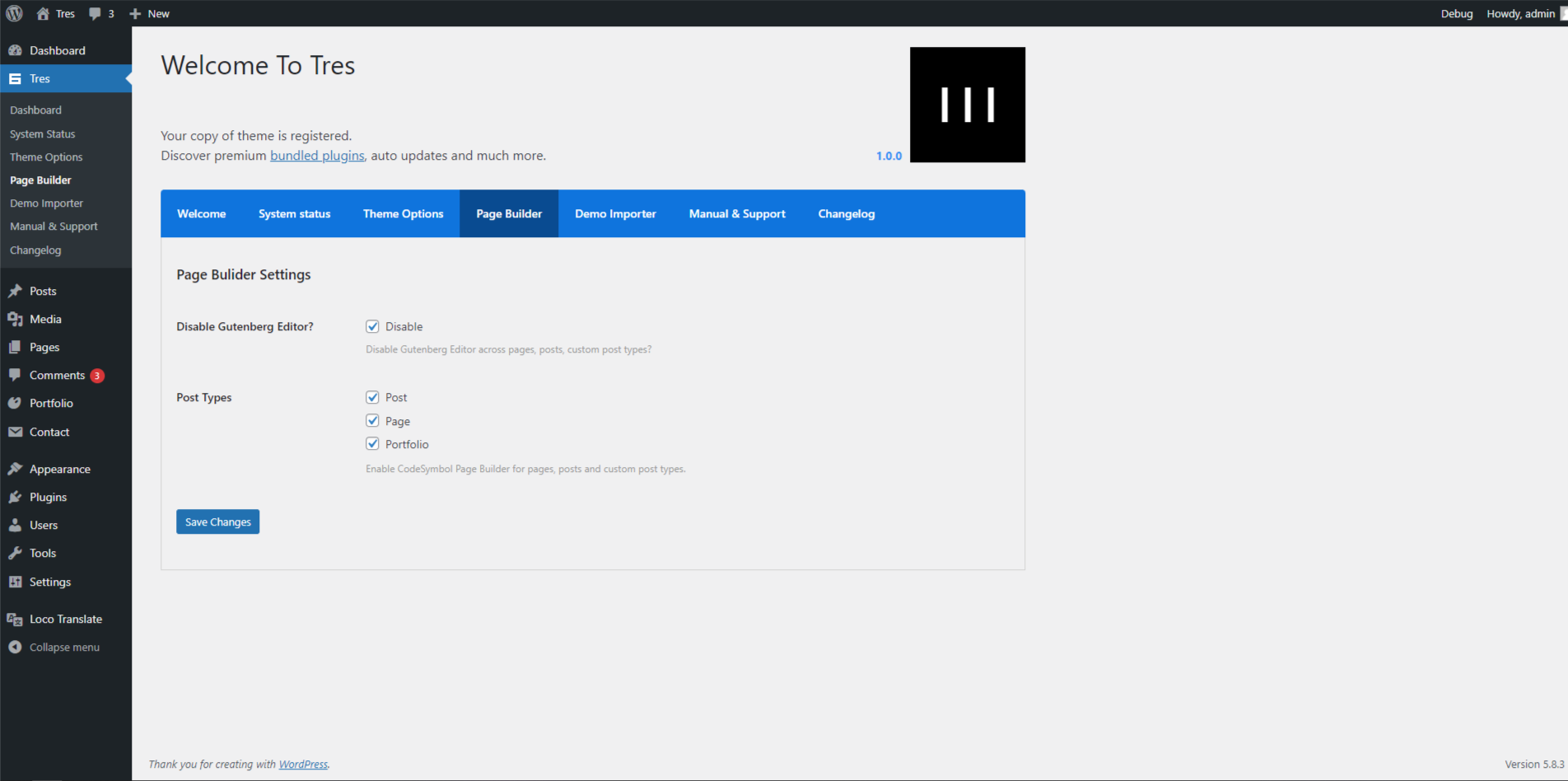Click the plus New icon

(136, 14)
